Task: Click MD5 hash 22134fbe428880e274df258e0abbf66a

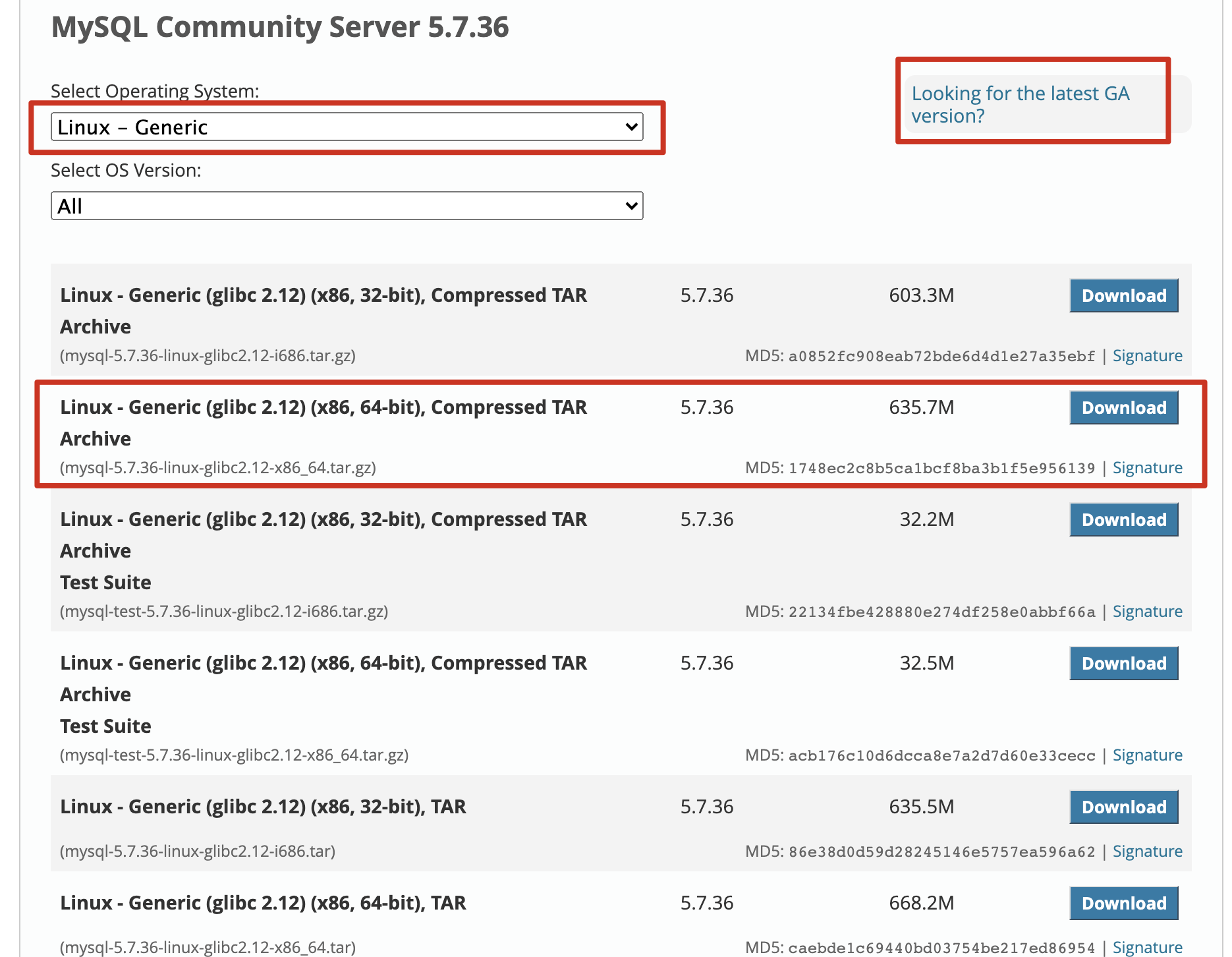Action: pyautogui.click(x=941, y=612)
